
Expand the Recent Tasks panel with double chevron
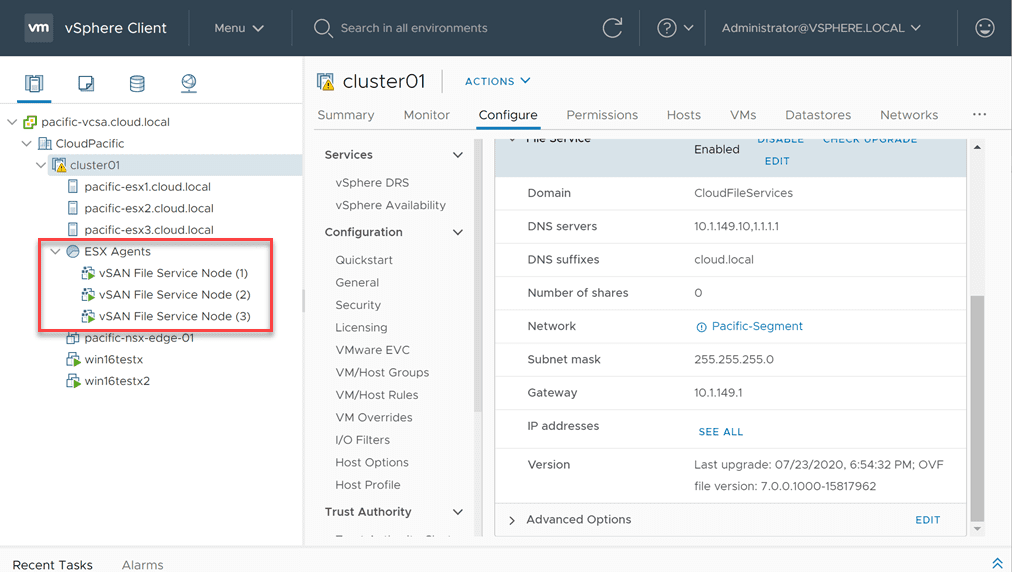[996, 564]
